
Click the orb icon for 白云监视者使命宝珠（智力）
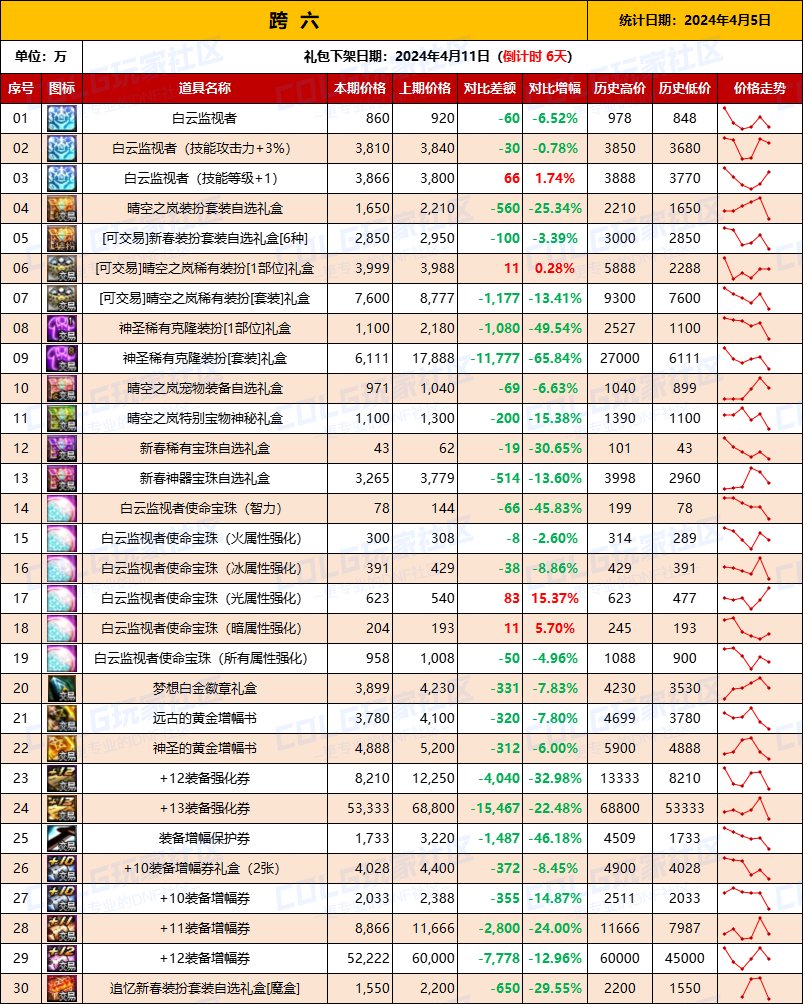coord(62,508)
